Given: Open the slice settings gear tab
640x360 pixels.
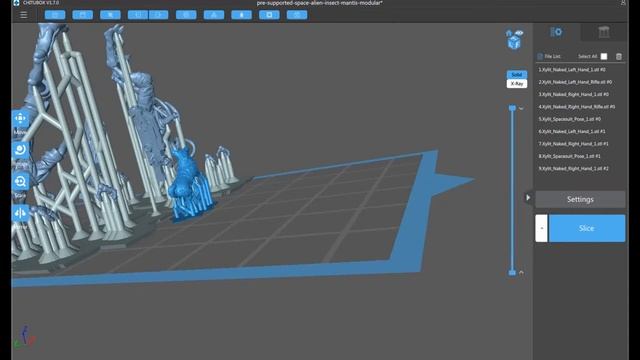Looking at the screenshot, I should [556, 32].
